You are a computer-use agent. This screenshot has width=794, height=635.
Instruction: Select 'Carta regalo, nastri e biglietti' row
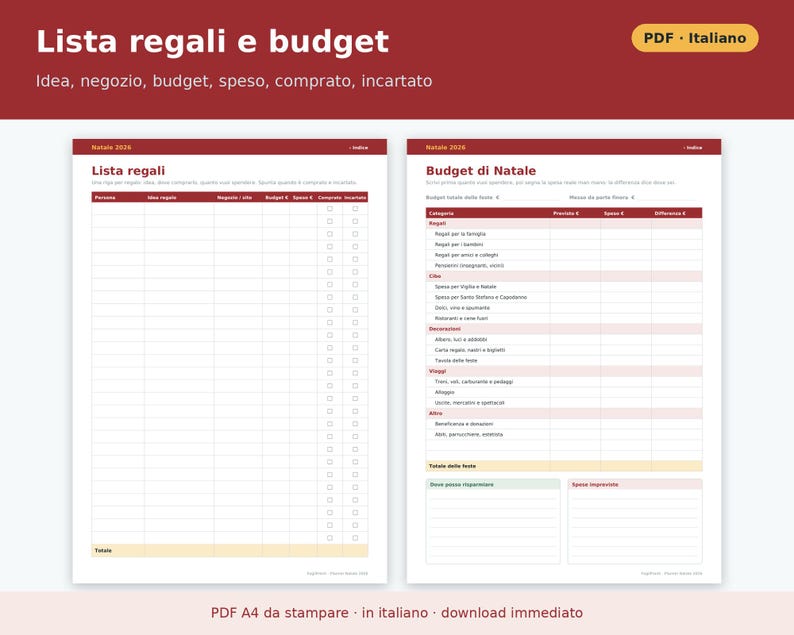tap(564, 350)
